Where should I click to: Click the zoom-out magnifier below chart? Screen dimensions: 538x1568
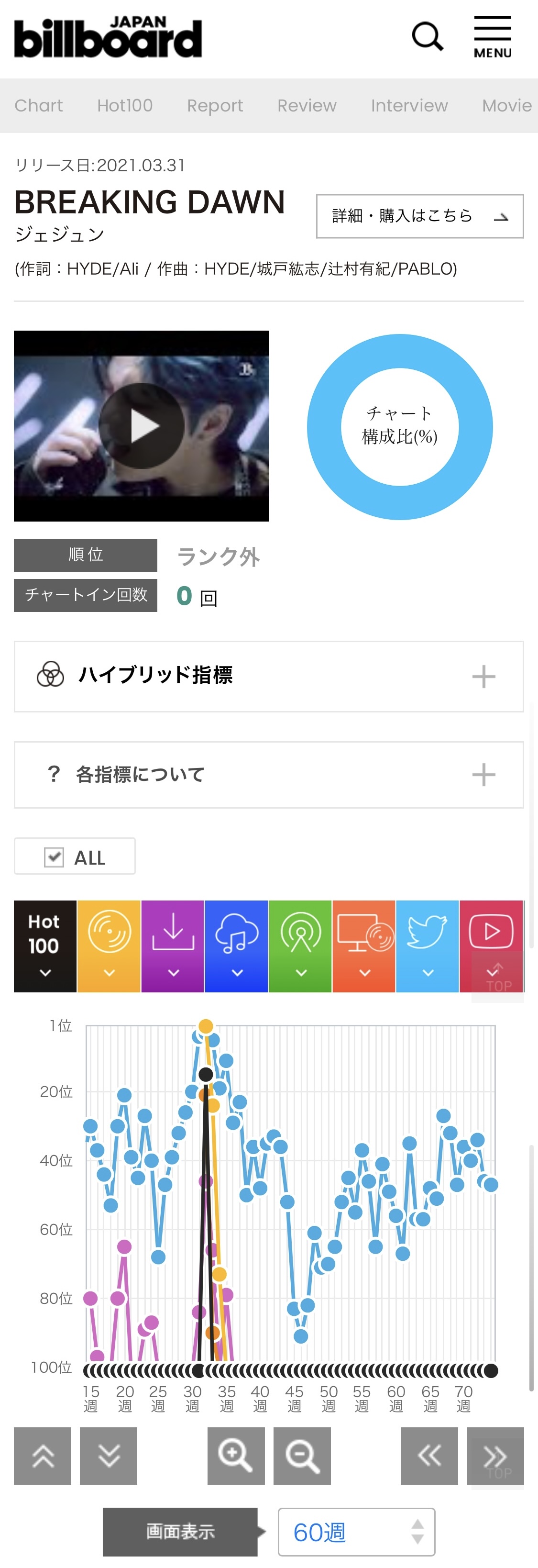tap(302, 1456)
